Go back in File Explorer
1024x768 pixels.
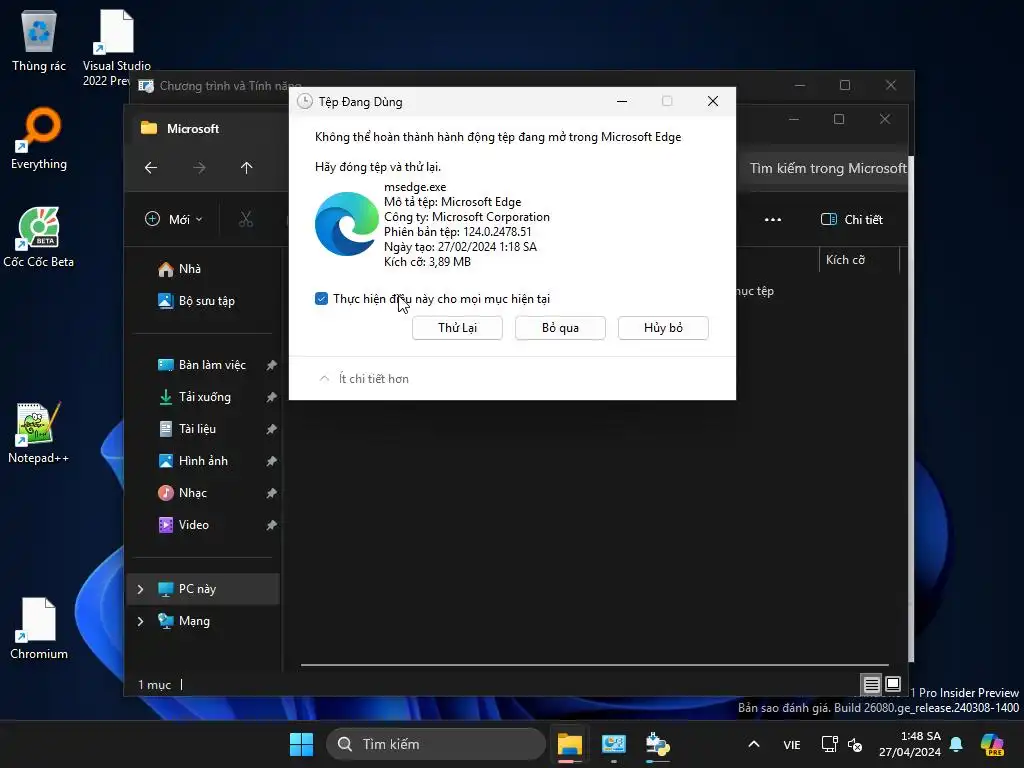tap(151, 168)
